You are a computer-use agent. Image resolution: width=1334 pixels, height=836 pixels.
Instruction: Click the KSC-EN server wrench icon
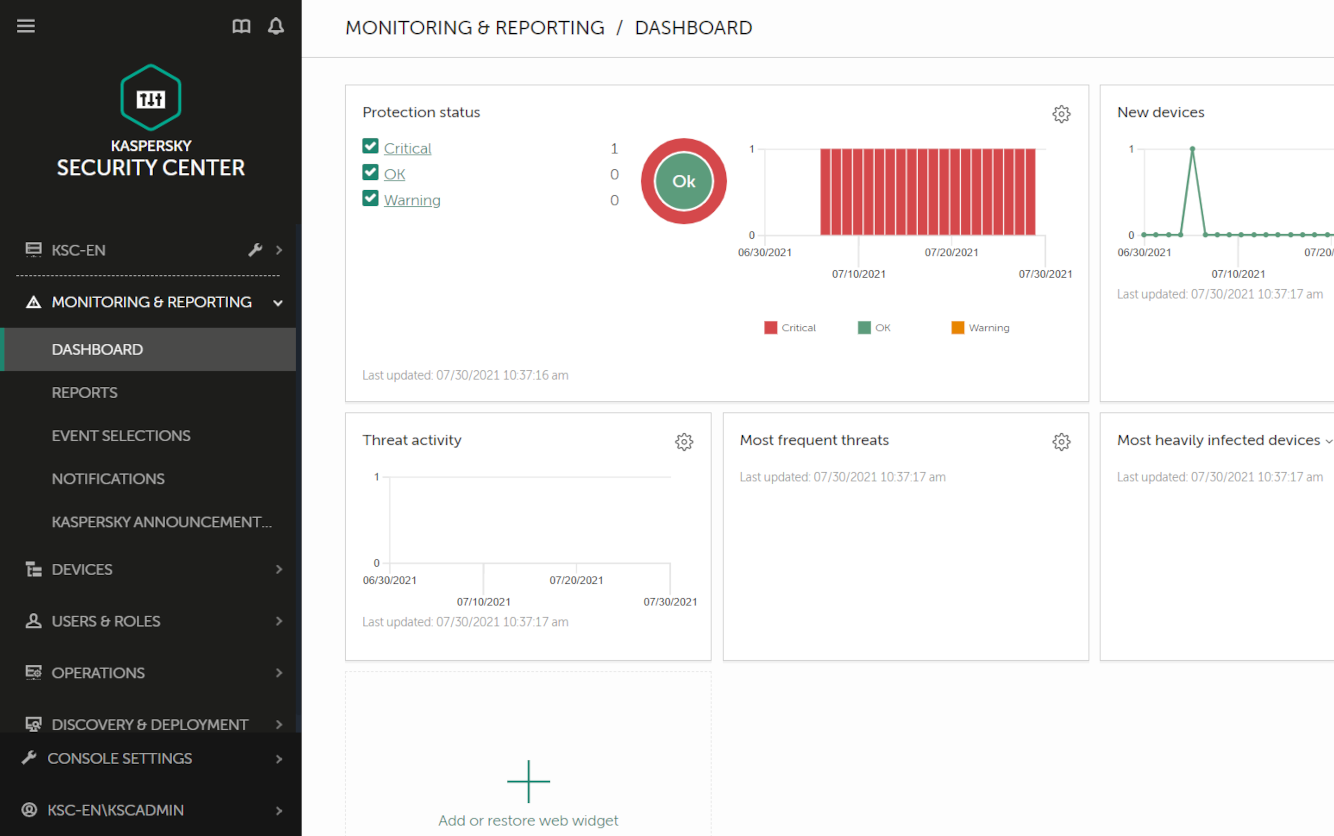tap(255, 250)
